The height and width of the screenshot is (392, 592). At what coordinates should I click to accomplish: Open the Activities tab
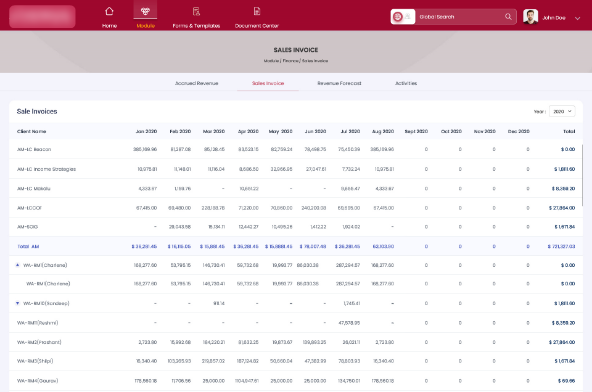(406, 83)
